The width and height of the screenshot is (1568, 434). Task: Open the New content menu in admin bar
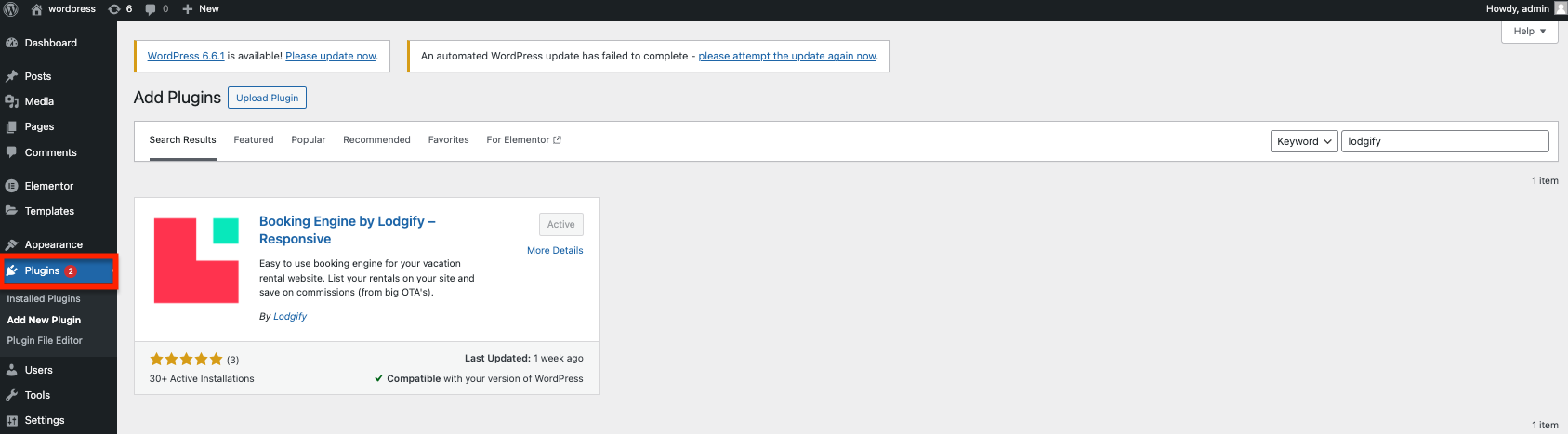(x=201, y=9)
